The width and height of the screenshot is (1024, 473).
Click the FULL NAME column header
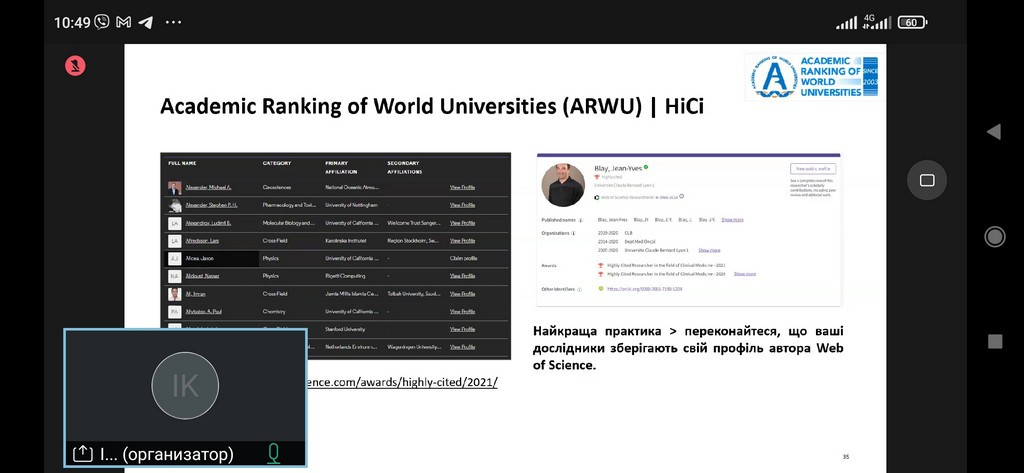click(182, 163)
